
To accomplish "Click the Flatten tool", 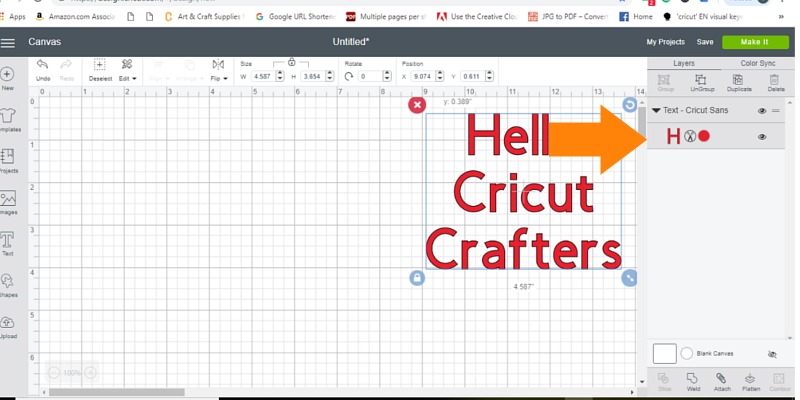I will 751,382.
